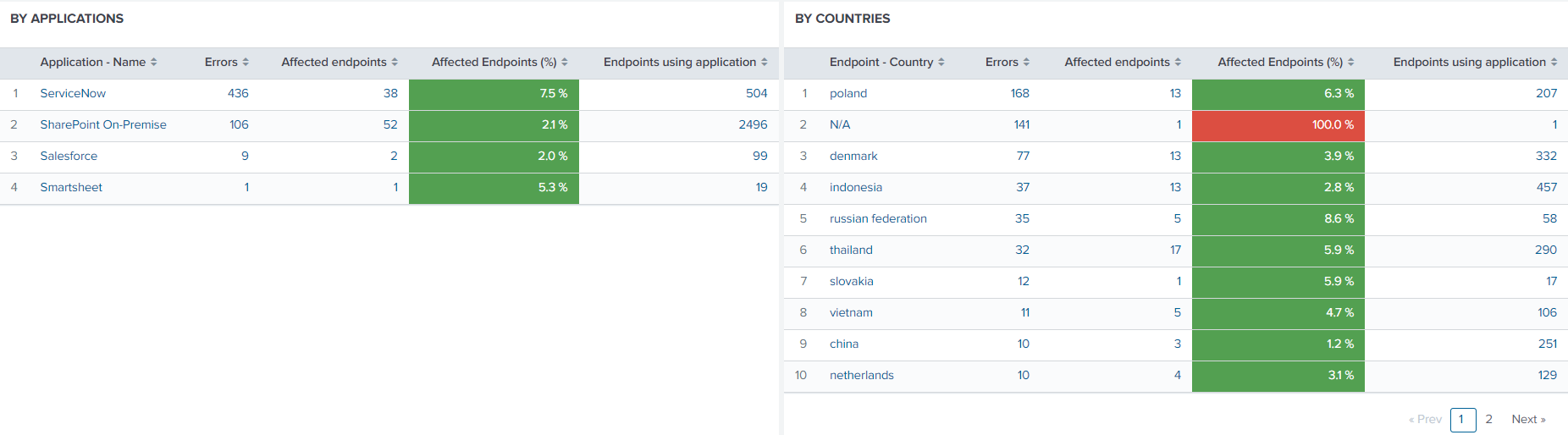Sort by Application - Name column icon
Screen dimensions: 1568x435
pos(153,63)
